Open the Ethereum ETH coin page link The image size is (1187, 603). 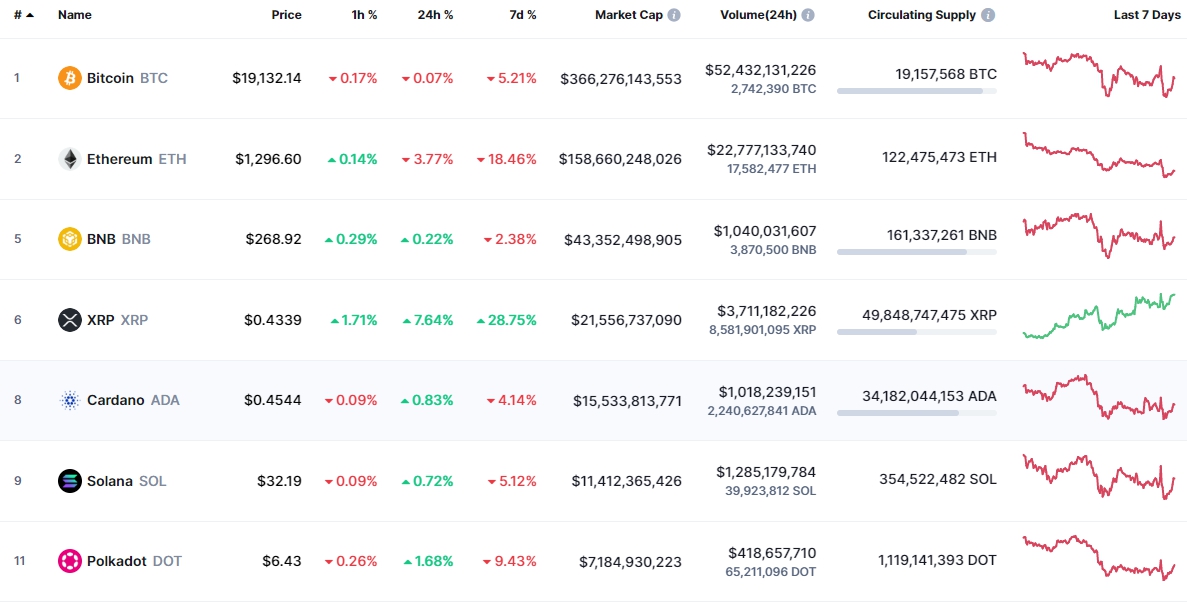click(x=136, y=159)
